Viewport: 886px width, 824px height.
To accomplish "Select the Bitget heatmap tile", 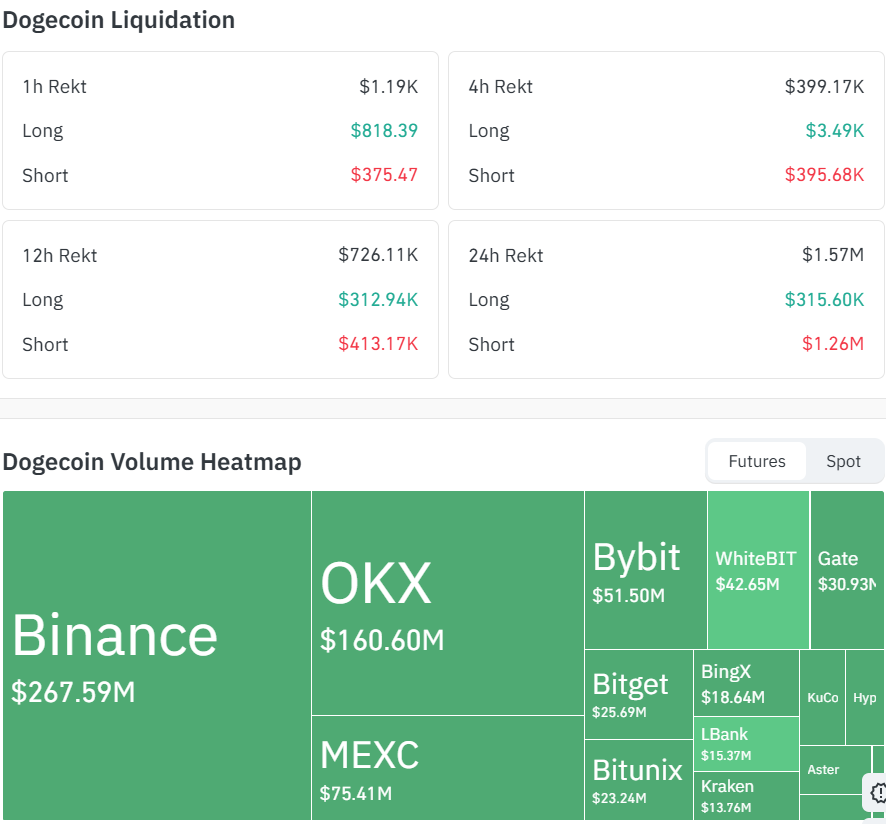I will pos(639,695).
